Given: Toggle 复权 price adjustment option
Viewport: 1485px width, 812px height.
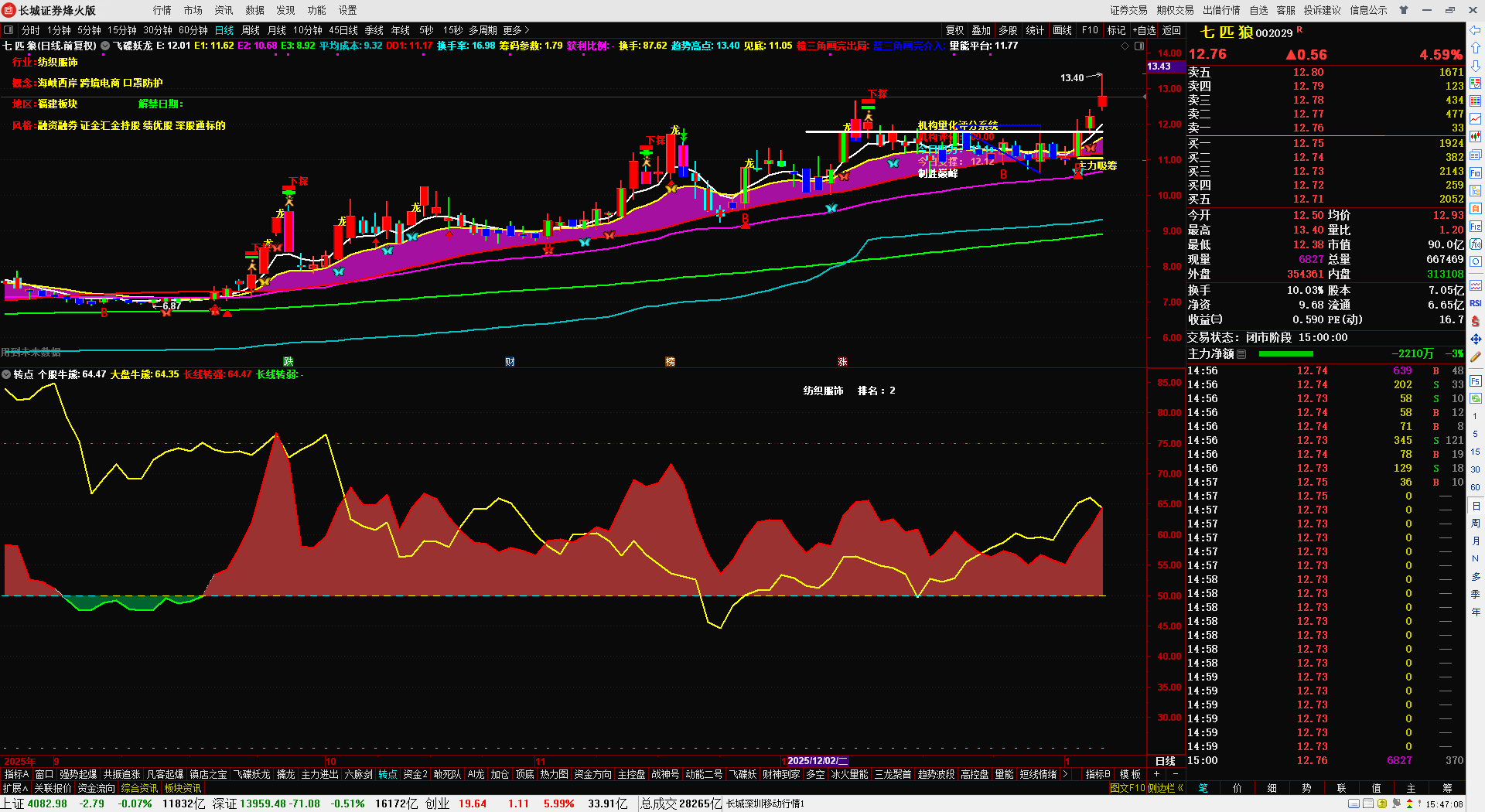Looking at the screenshot, I should tap(955, 30).
